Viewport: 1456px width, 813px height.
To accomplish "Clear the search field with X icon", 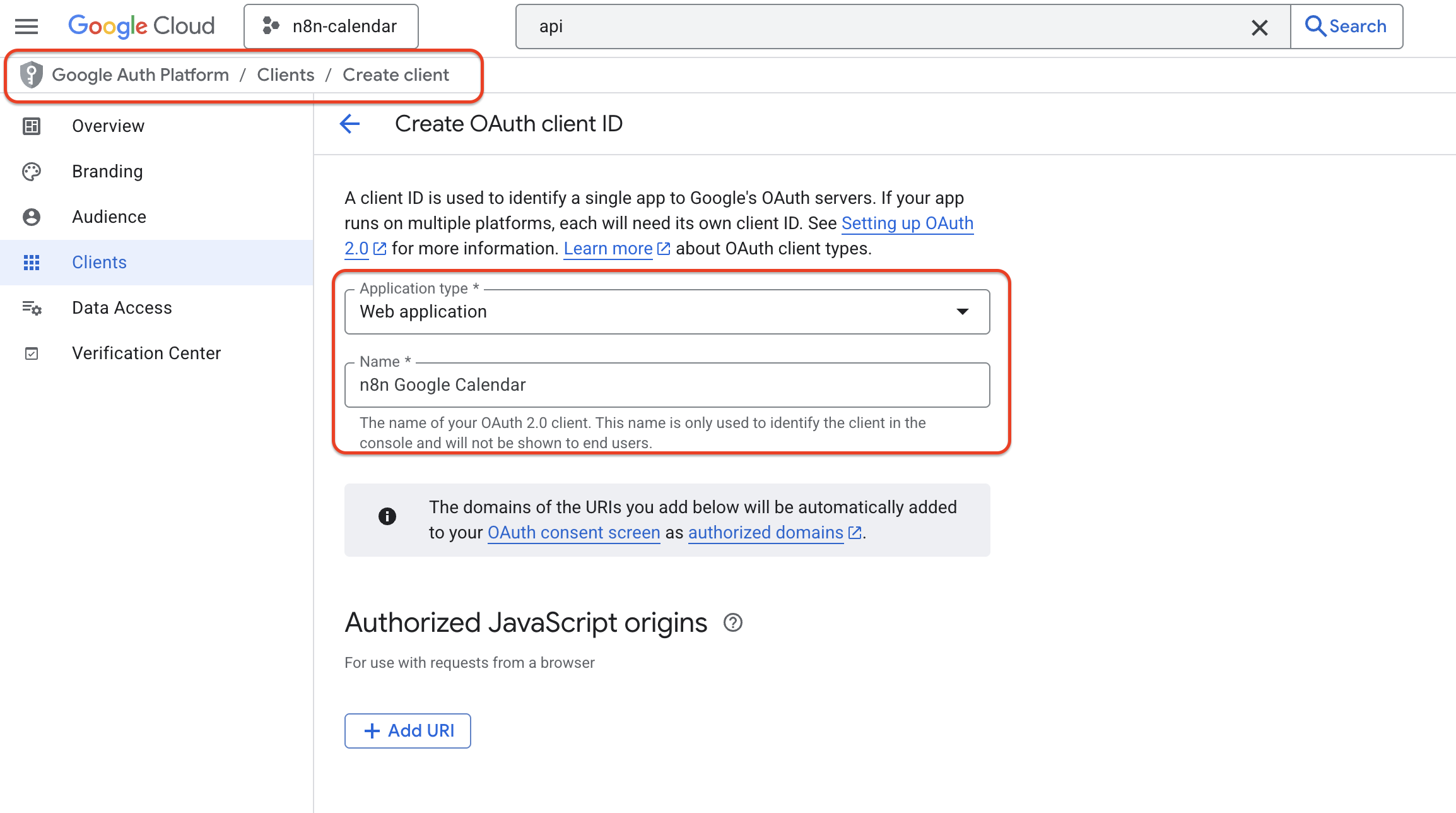I will click(x=1259, y=27).
